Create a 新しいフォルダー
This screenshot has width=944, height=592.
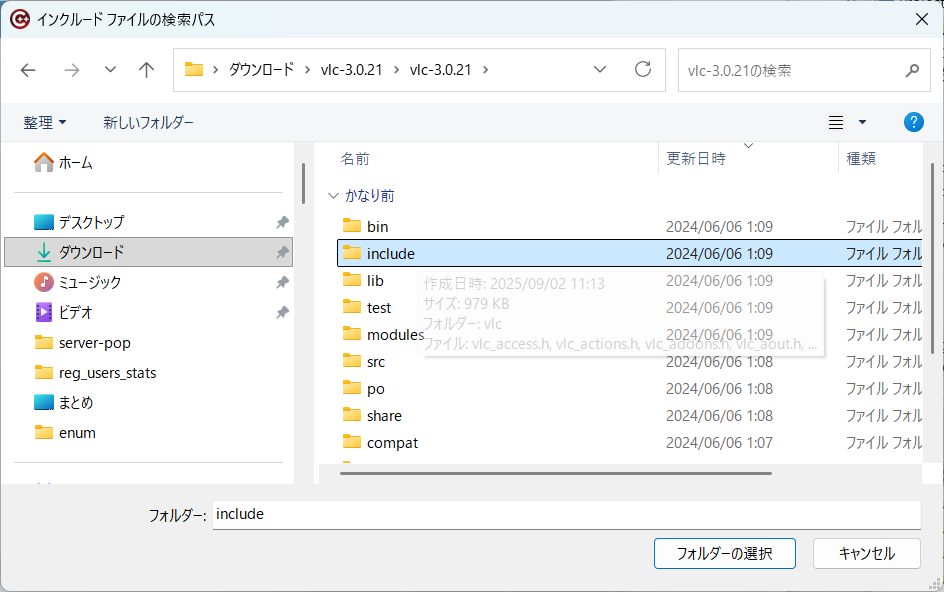(148, 122)
